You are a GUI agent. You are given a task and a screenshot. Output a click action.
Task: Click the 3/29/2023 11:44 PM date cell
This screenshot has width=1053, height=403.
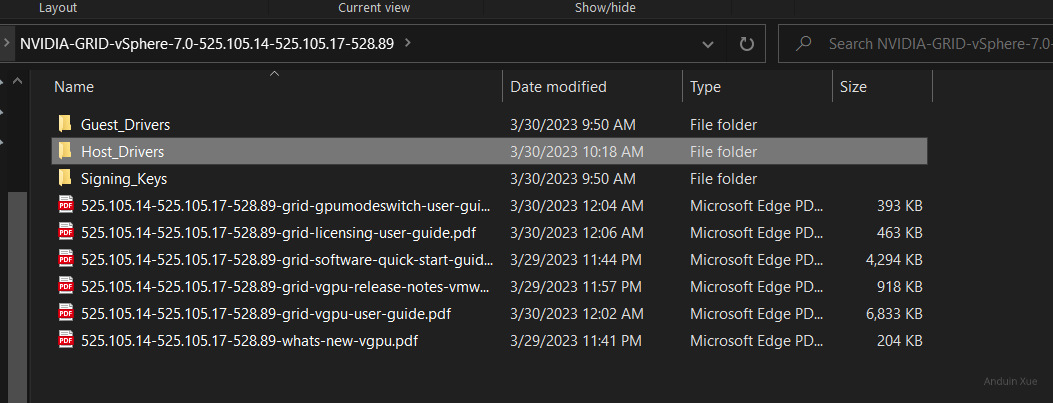[x=576, y=260]
